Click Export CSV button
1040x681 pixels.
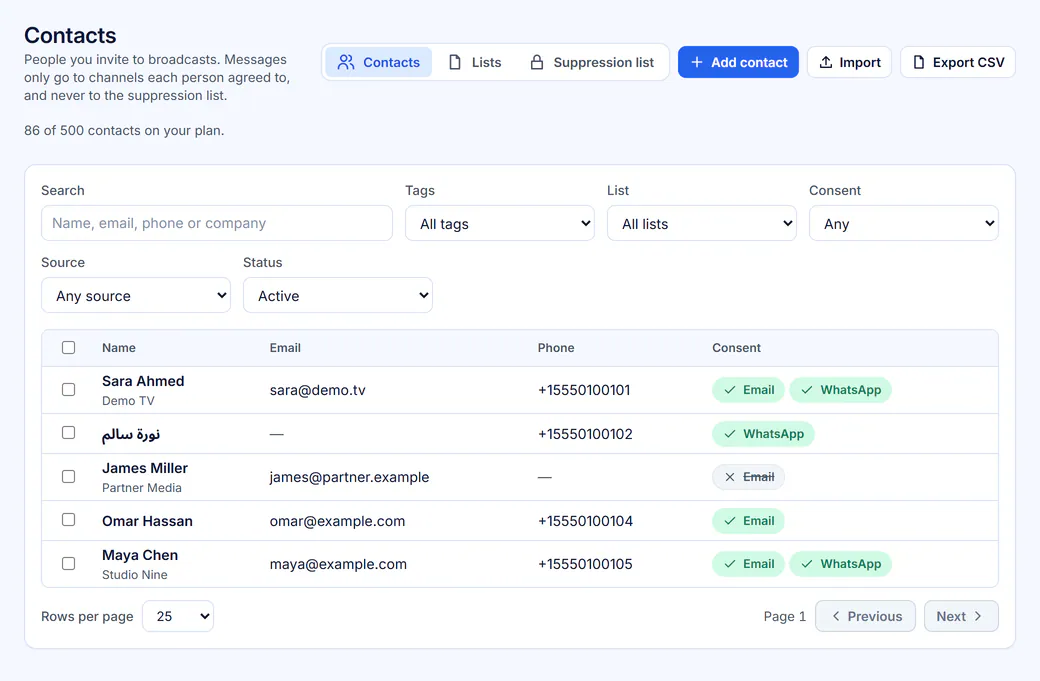point(958,62)
